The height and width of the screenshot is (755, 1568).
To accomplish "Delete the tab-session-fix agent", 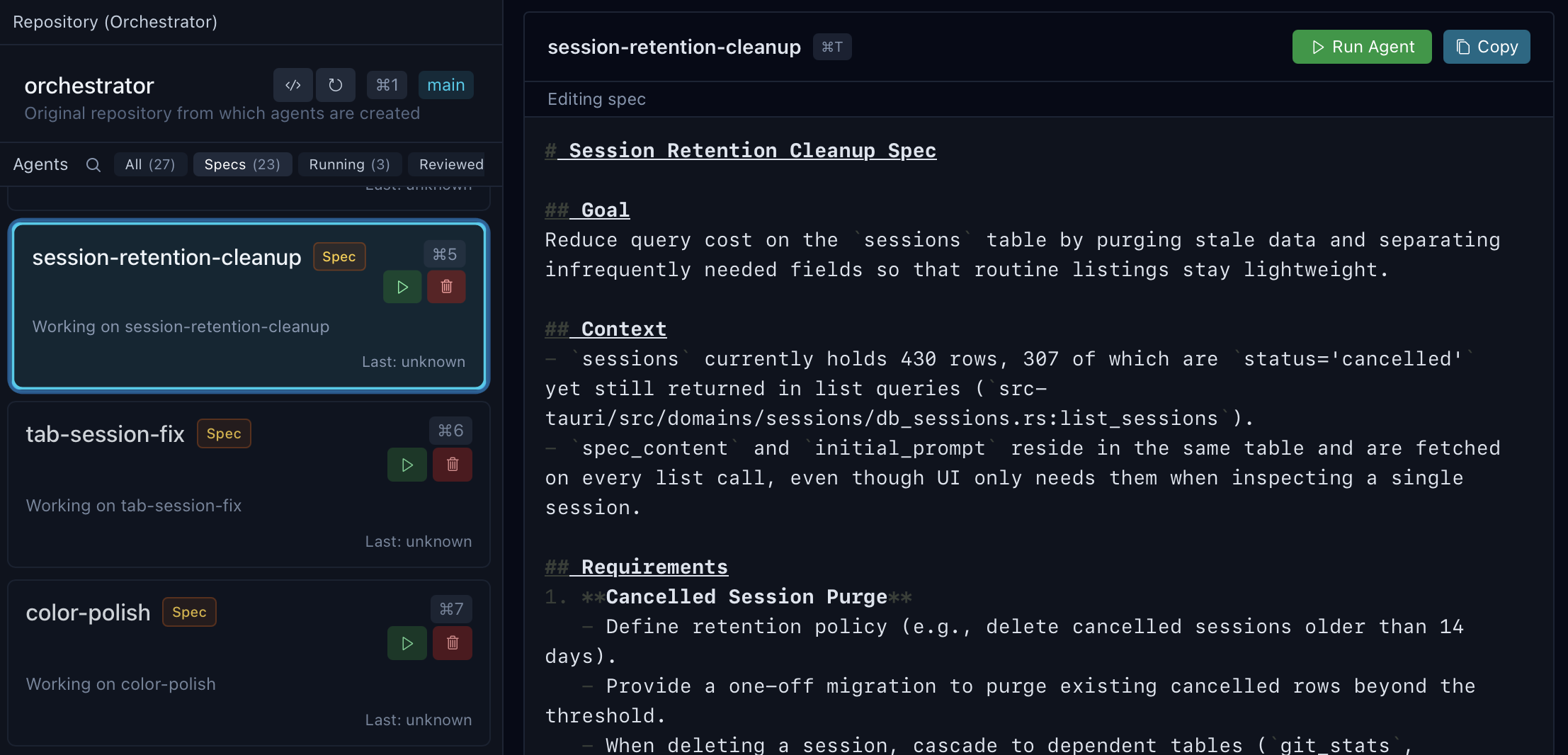I will coord(452,465).
